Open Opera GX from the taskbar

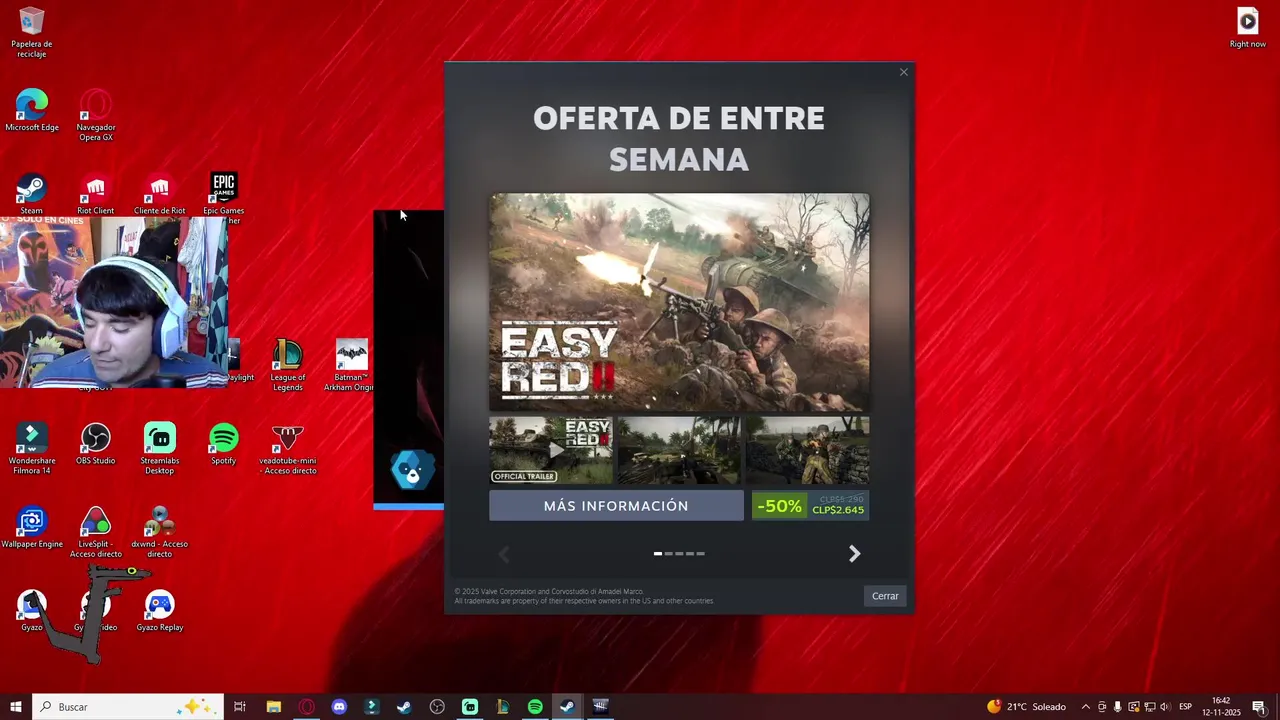coord(306,707)
